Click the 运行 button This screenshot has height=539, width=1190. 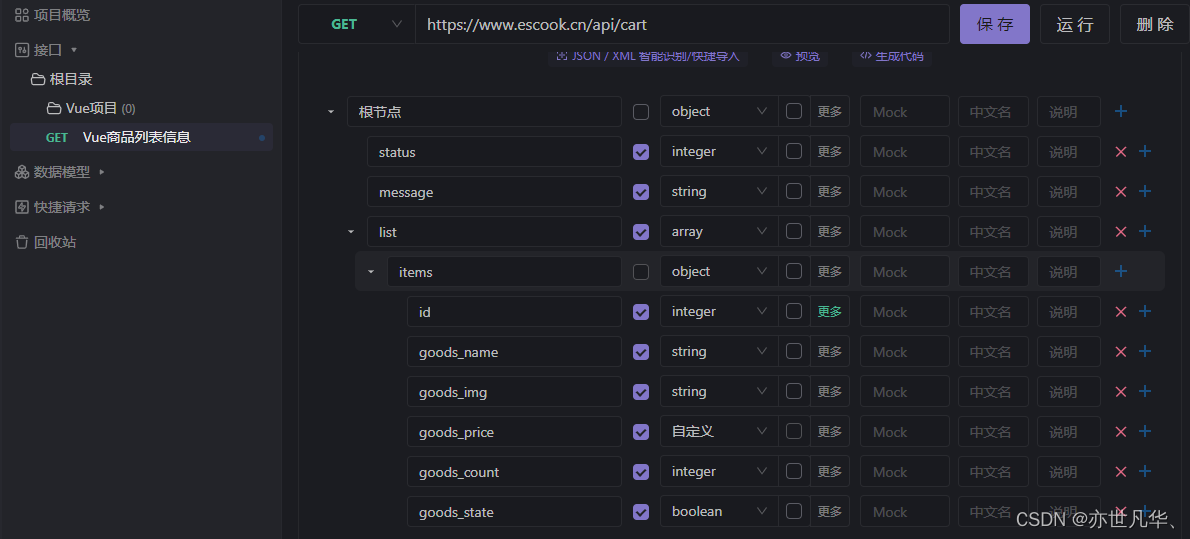(x=1075, y=24)
